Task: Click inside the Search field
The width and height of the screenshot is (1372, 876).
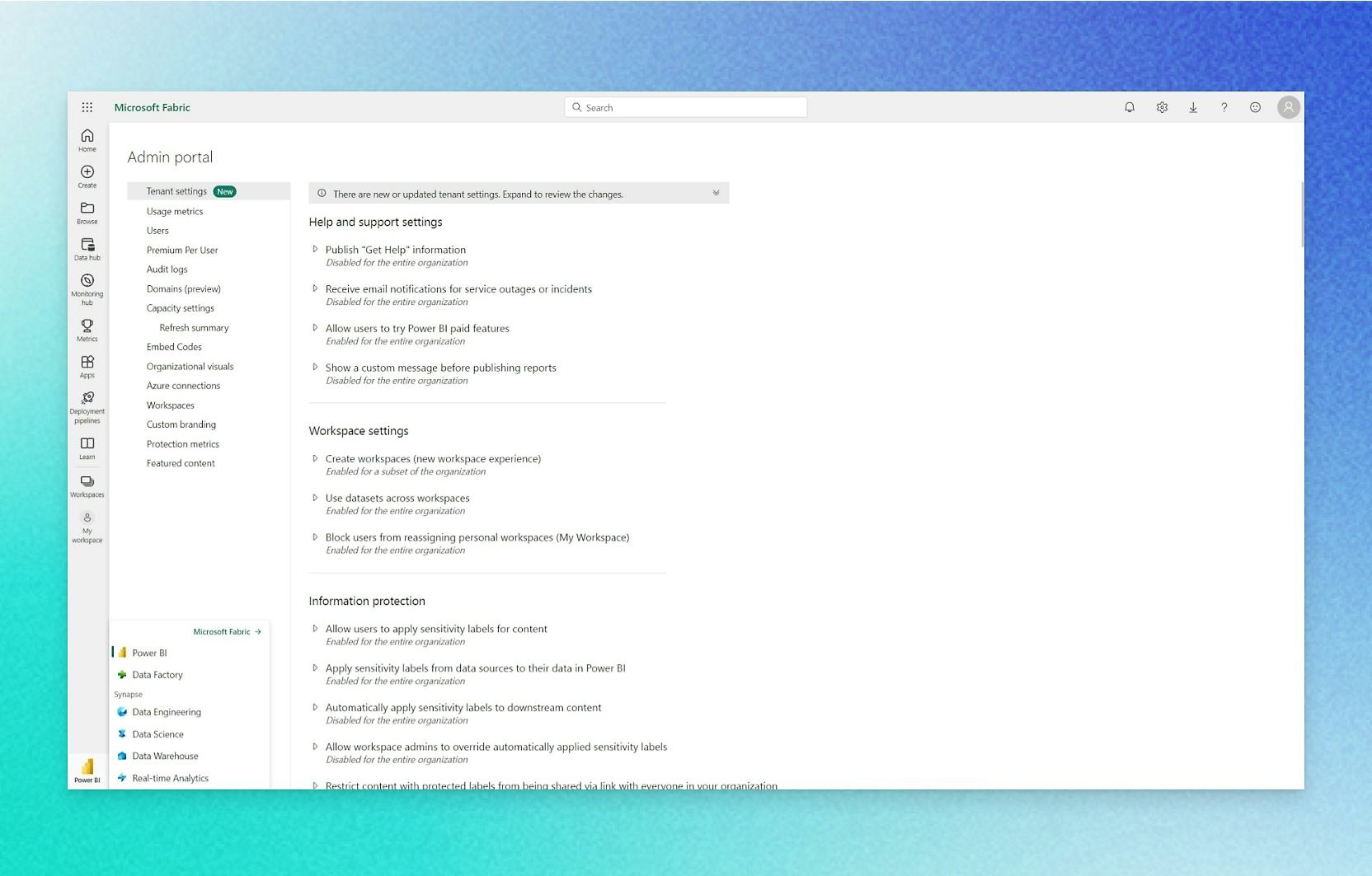Action: pyautogui.click(x=686, y=107)
